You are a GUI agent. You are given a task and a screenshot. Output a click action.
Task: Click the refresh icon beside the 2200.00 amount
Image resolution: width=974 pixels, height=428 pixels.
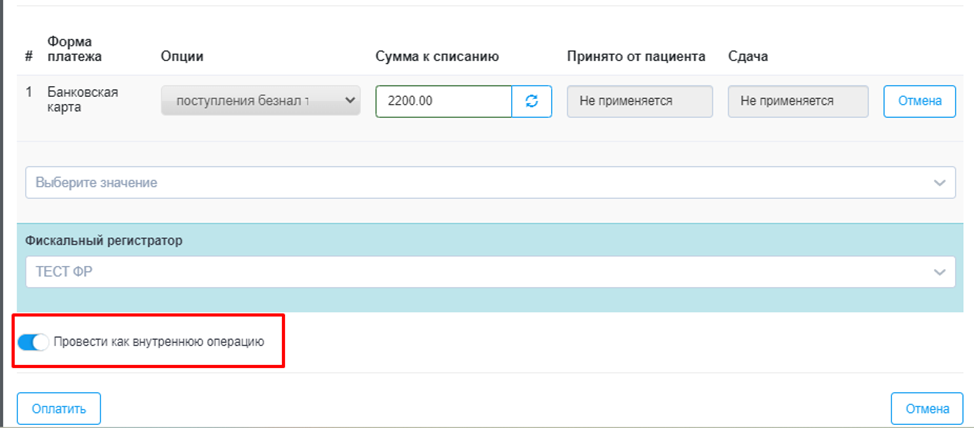pyautogui.click(x=532, y=101)
